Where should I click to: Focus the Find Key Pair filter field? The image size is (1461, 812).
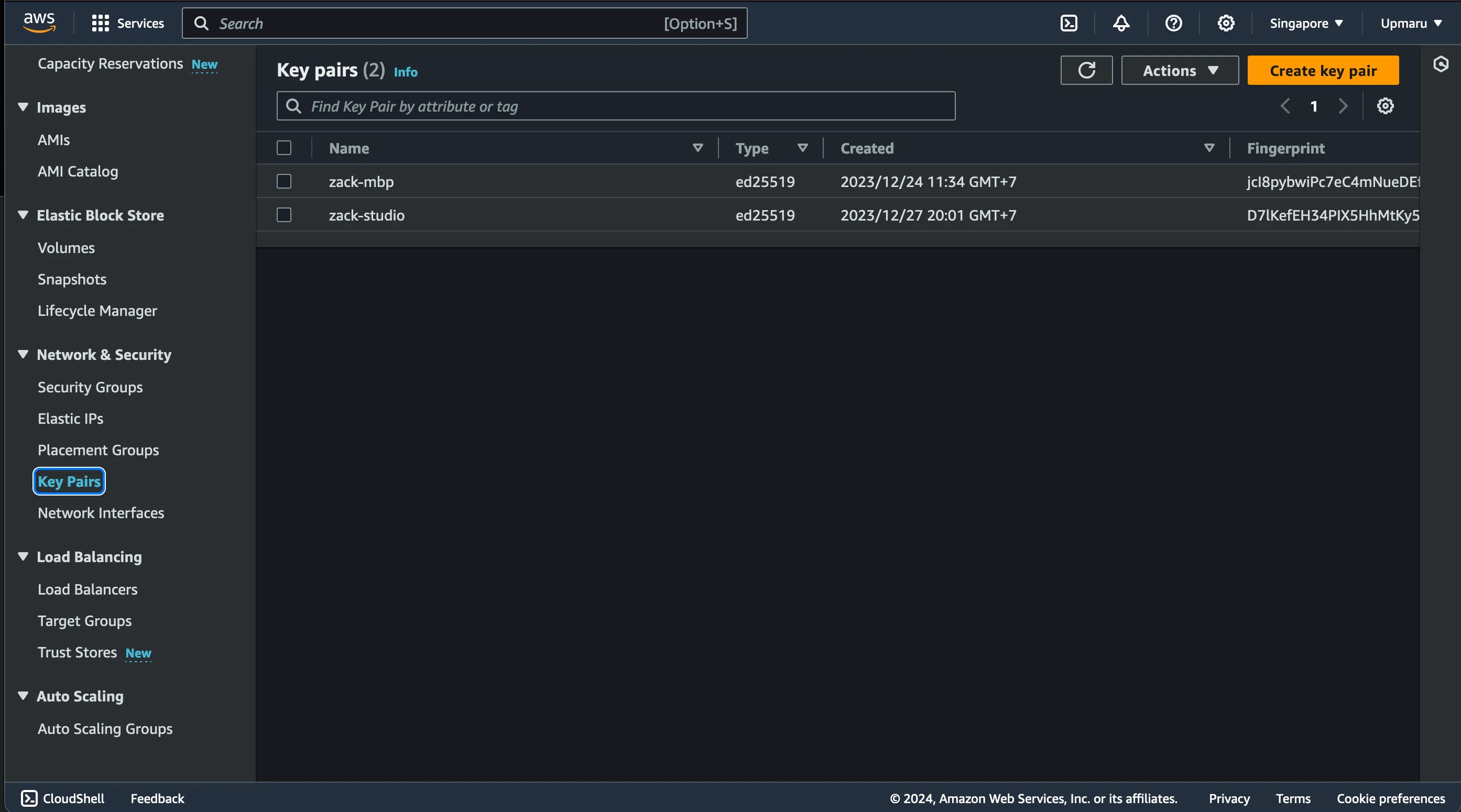click(x=616, y=106)
